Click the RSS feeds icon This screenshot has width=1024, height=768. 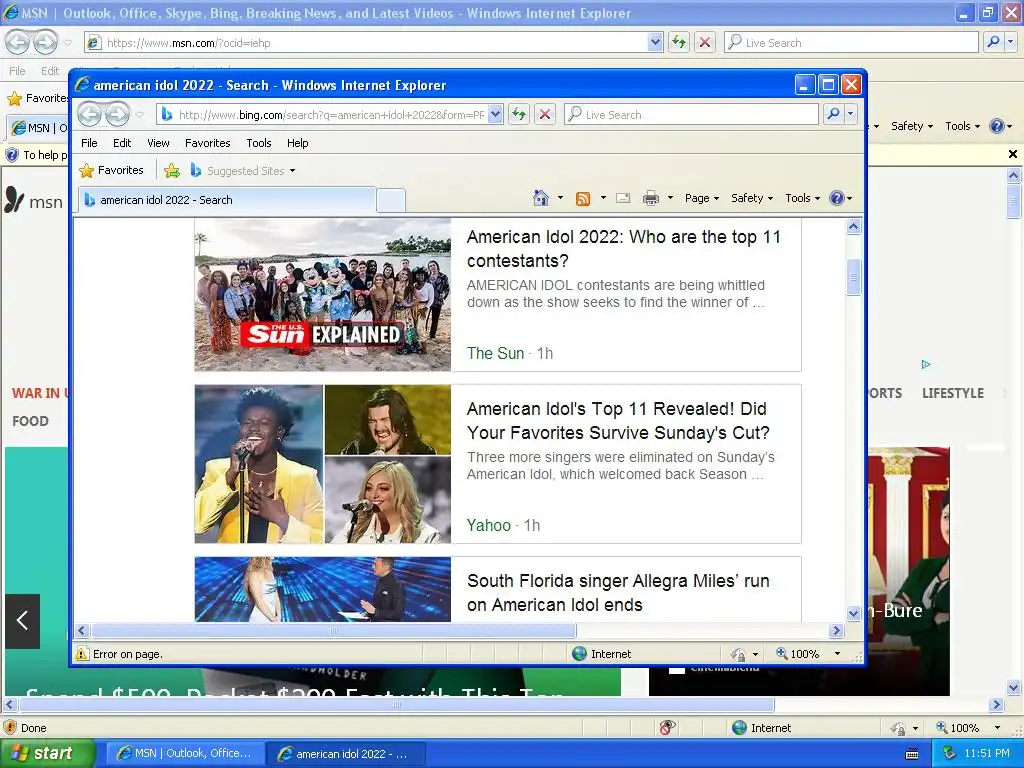click(583, 198)
